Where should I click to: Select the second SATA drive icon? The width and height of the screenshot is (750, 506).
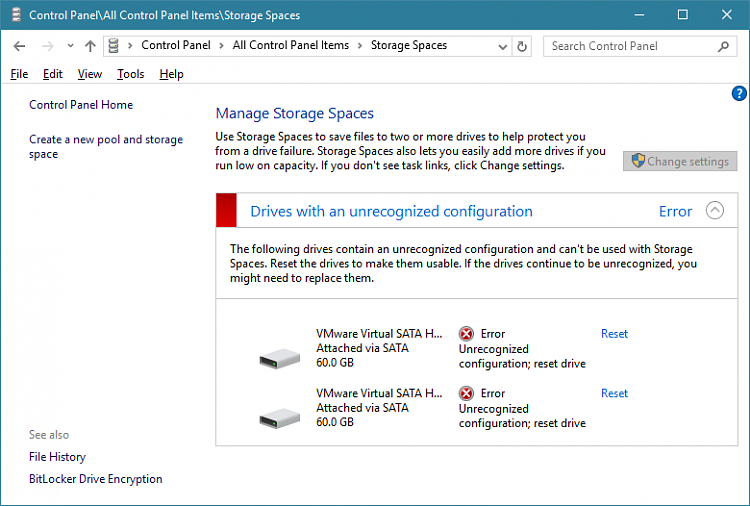point(280,418)
